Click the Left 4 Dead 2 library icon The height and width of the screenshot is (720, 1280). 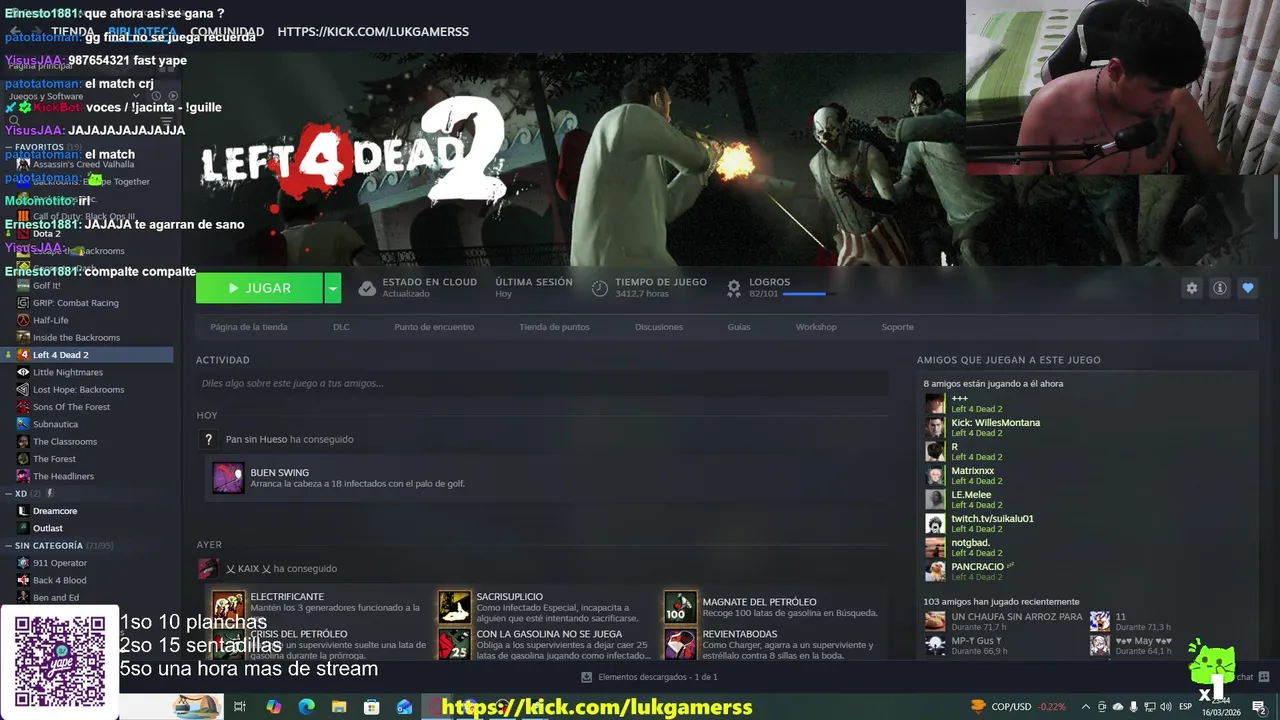[23, 355]
